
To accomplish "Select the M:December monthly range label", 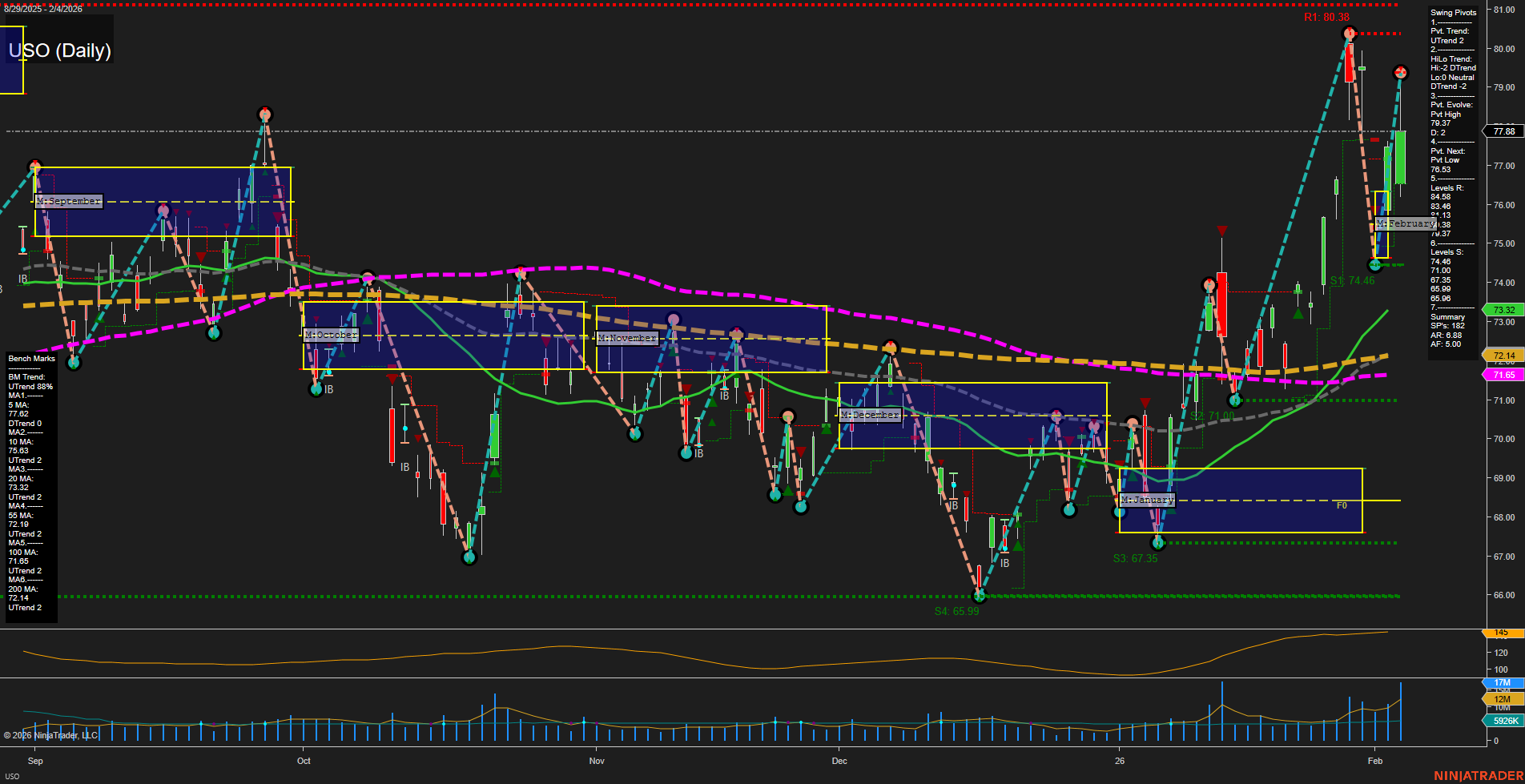I will [x=871, y=415].
